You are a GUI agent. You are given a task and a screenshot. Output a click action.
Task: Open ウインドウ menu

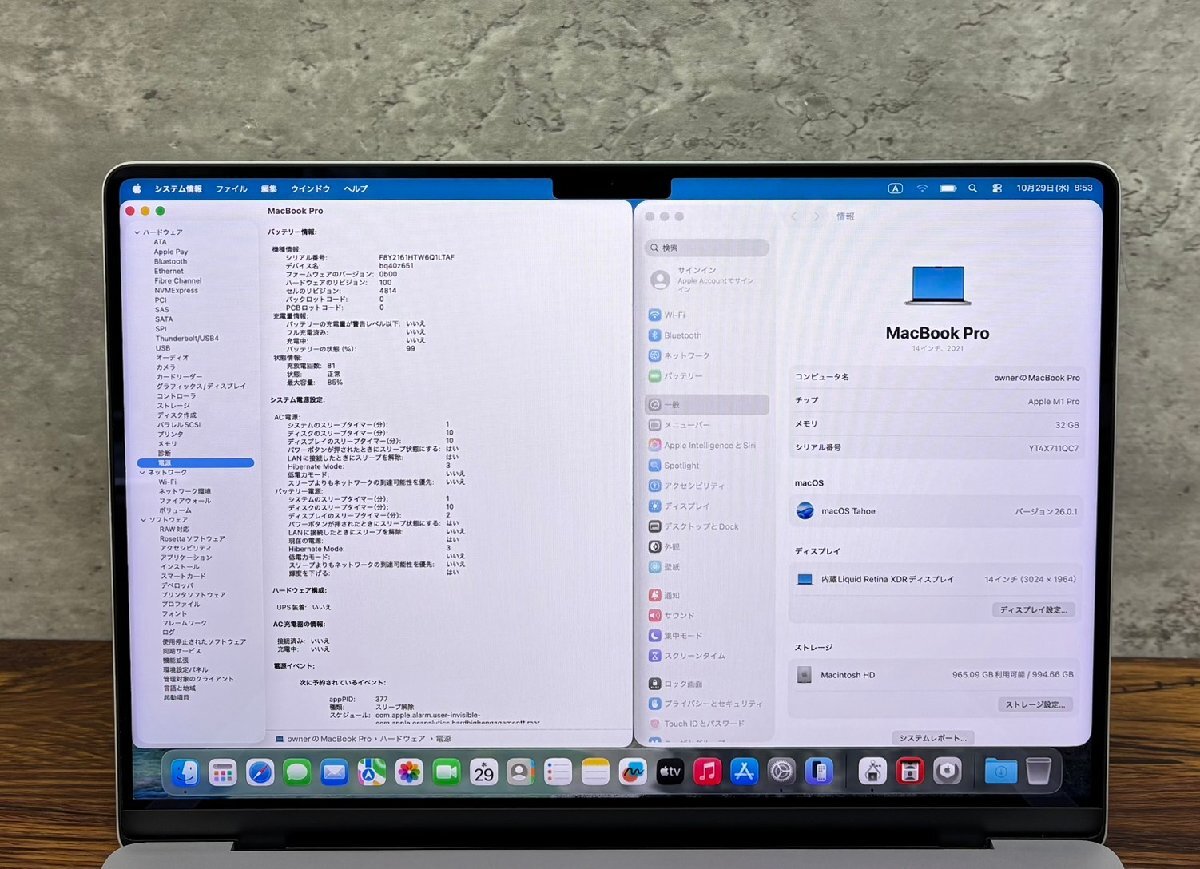(310, 188)
